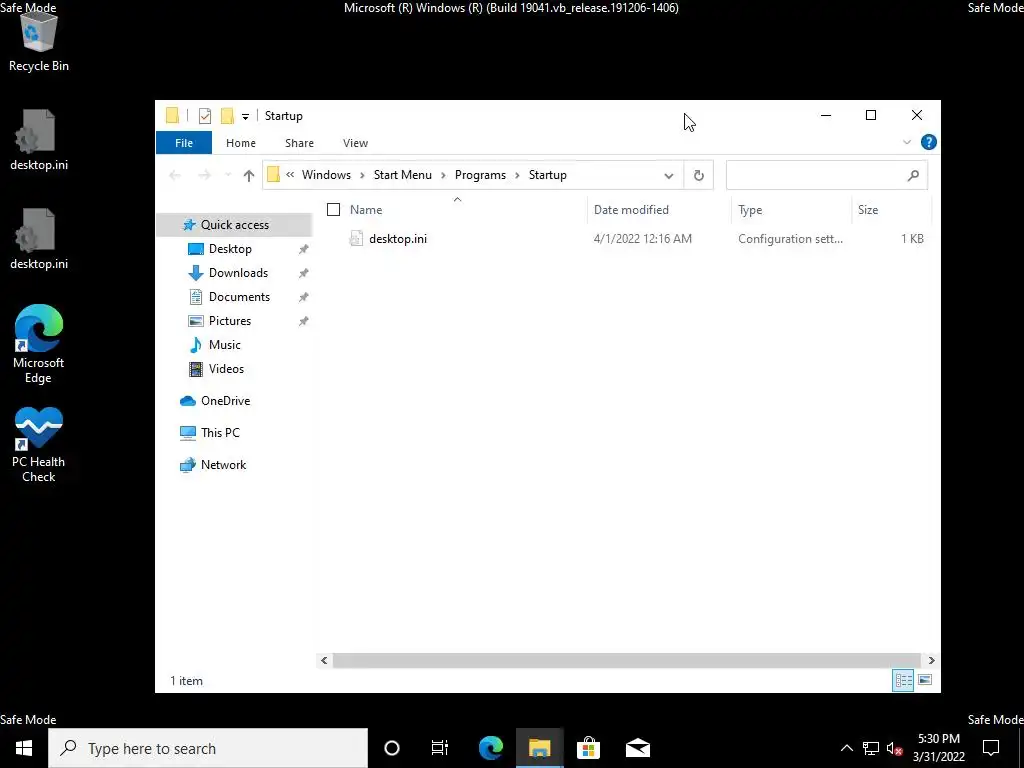Select Quick access in navigation pane
1024x768 pixels.
point(234,225)
